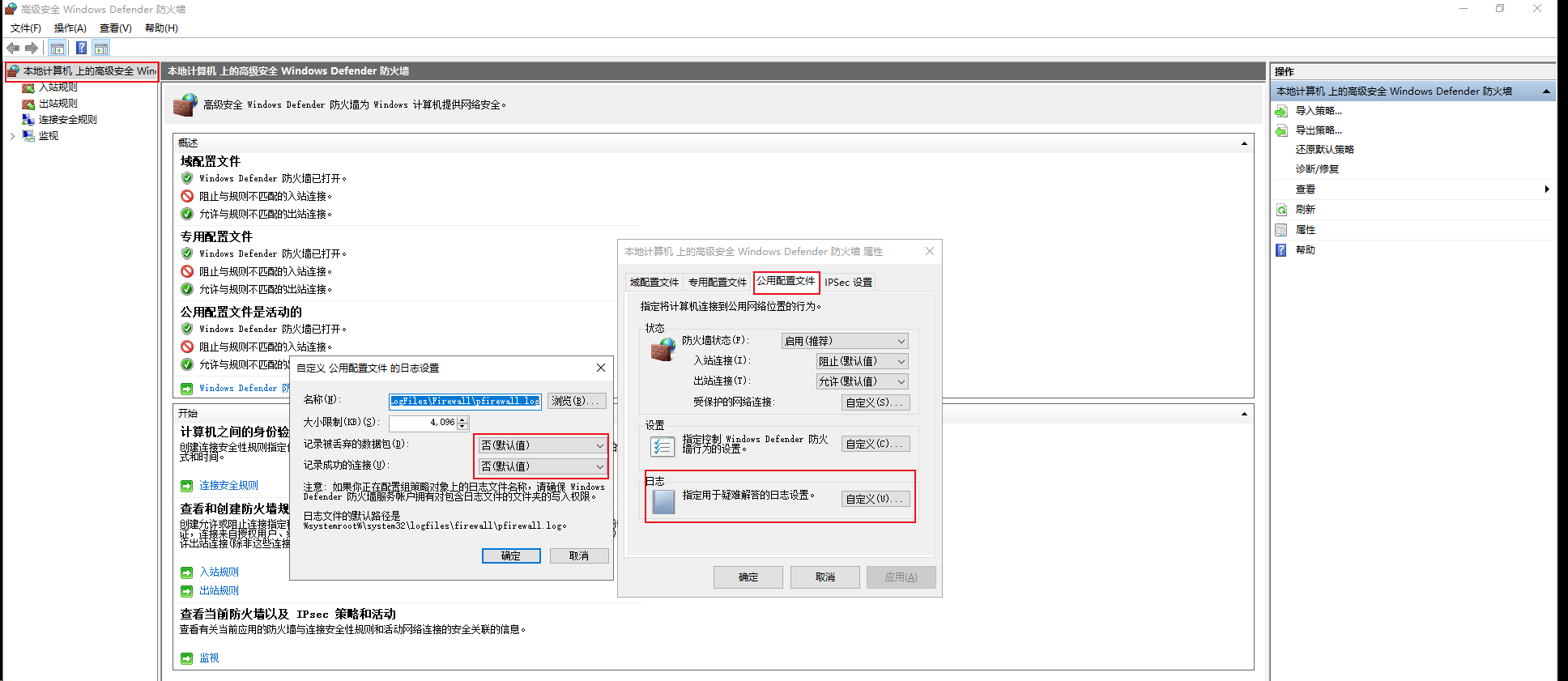Viewport: 1568px width, 681px height.
Task: Open the 查看(V) menu
Action: 116,28
